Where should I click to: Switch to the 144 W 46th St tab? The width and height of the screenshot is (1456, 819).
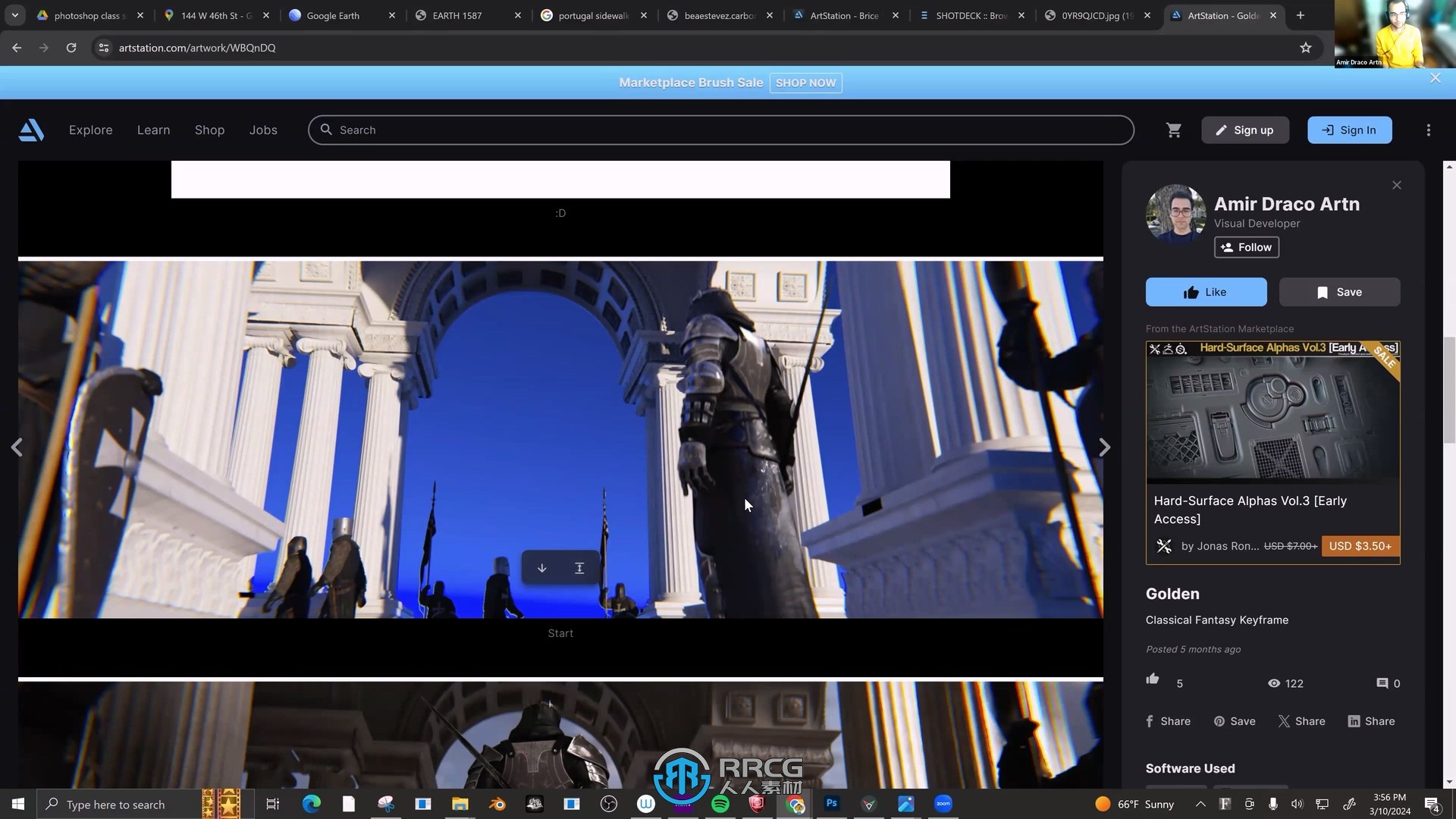[217, 15]
